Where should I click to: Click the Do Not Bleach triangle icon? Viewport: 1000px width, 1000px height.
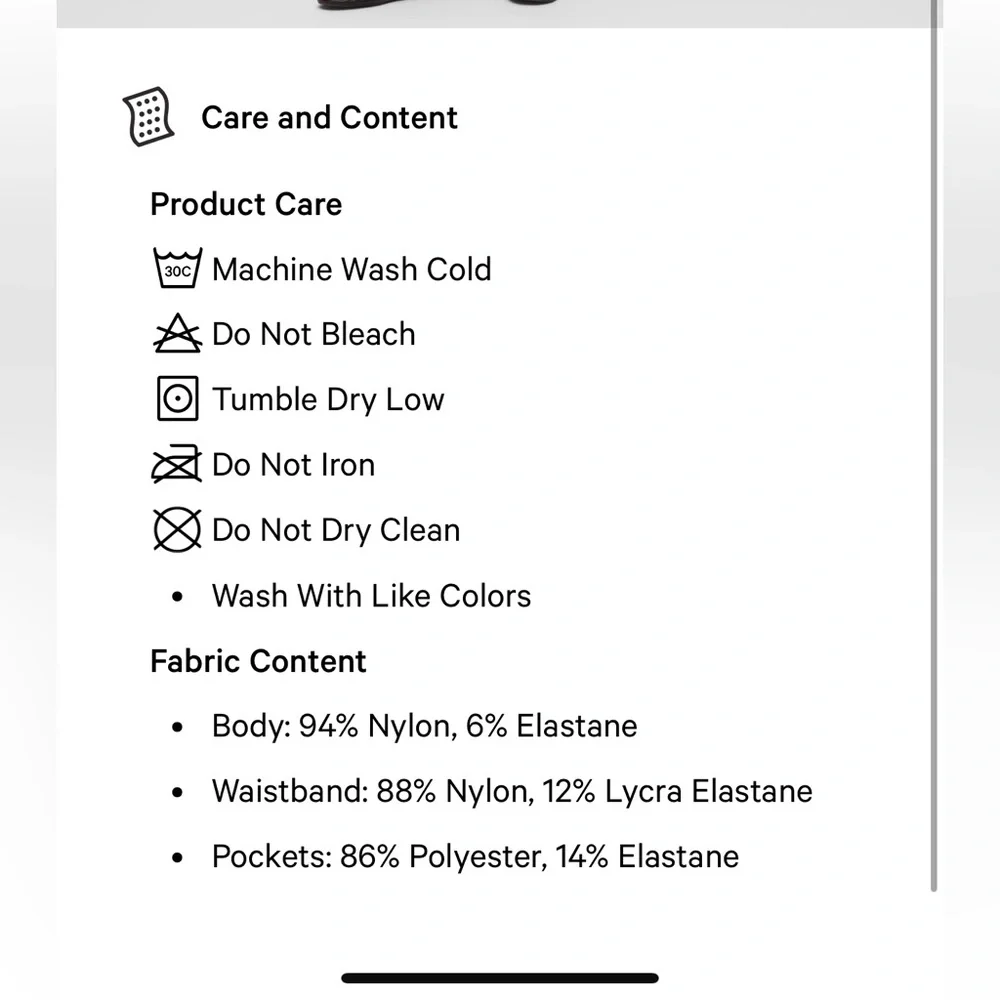(x=177, y=334)
